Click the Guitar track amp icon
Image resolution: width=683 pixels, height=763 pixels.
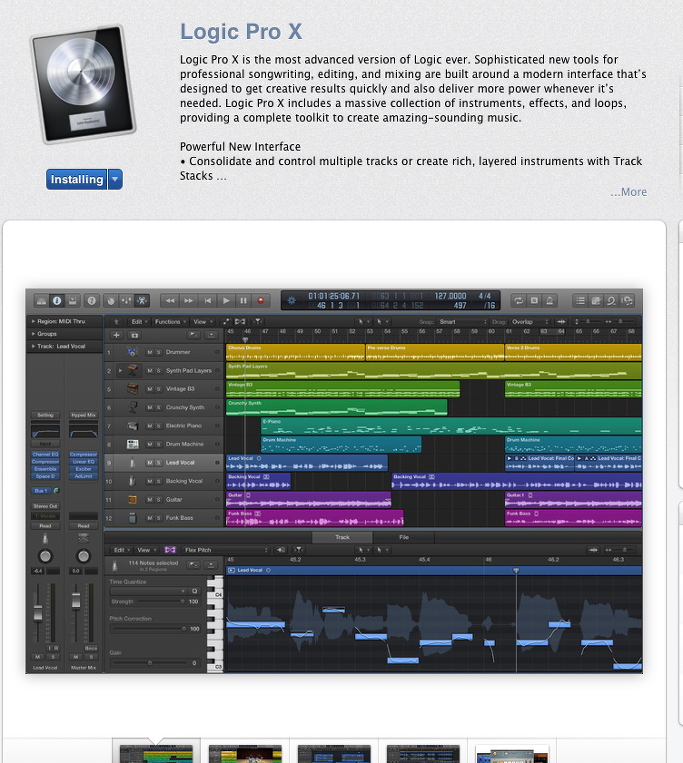(x=132, y=500)
